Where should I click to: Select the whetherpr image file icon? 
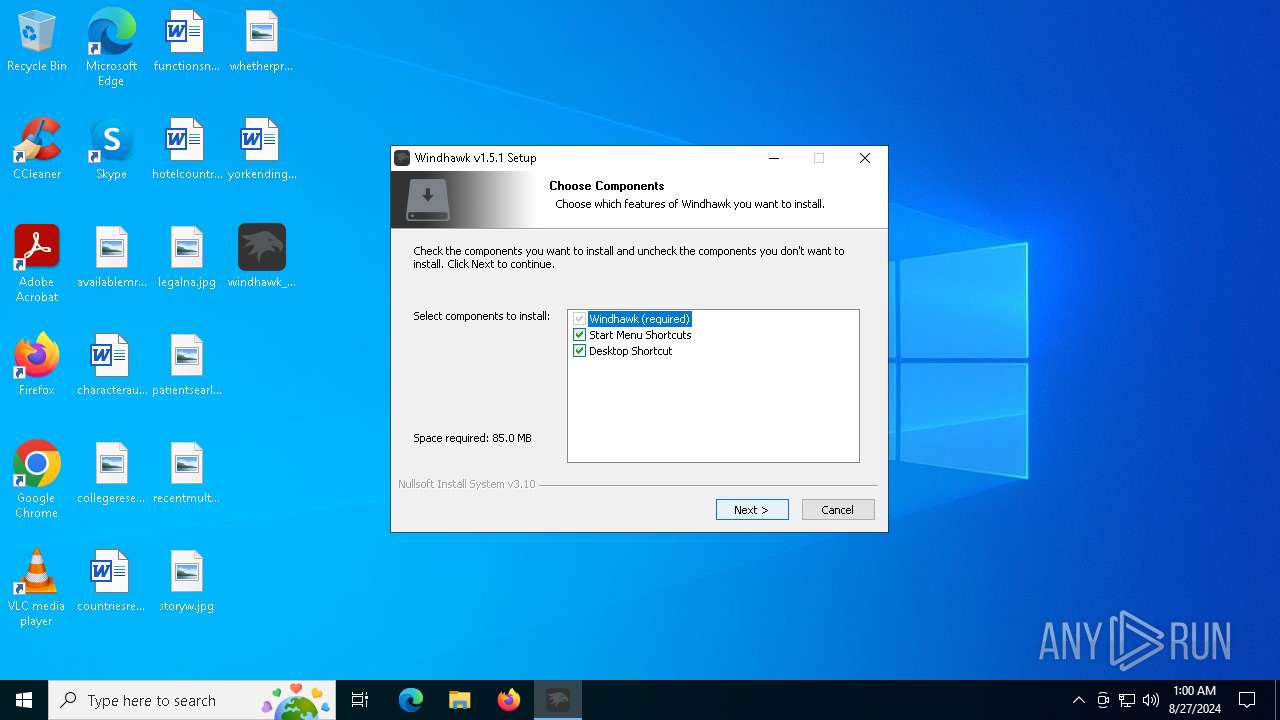[x=261, y=42]
